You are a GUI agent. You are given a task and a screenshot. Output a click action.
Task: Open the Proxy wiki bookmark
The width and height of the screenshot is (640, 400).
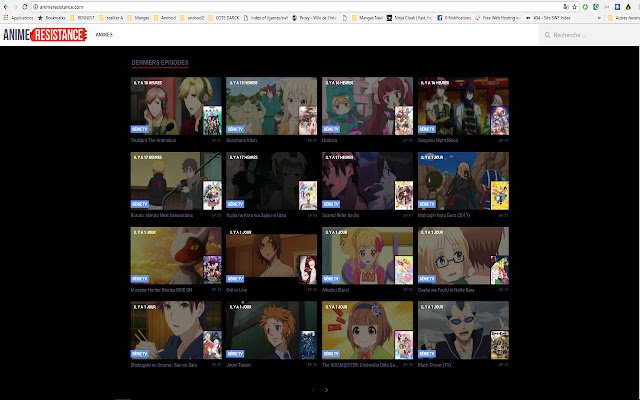click(x=314, y=18)
